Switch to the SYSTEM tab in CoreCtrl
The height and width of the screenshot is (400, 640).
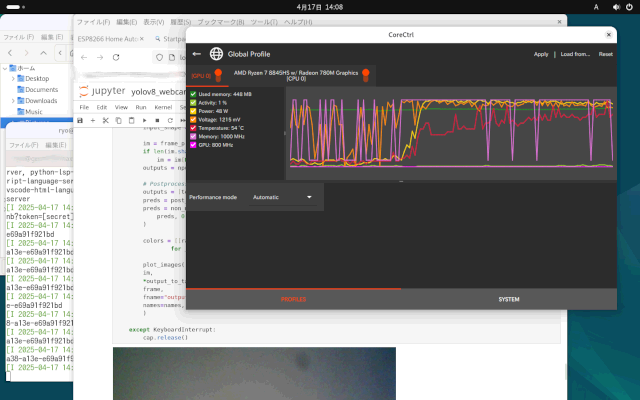coord(508,299)
